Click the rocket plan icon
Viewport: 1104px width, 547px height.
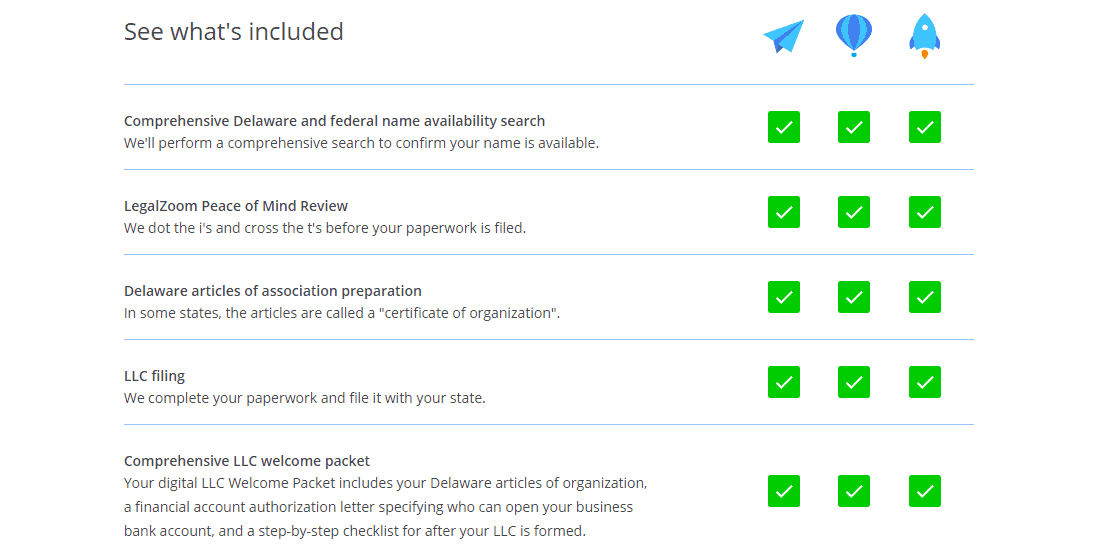(924, 37)
